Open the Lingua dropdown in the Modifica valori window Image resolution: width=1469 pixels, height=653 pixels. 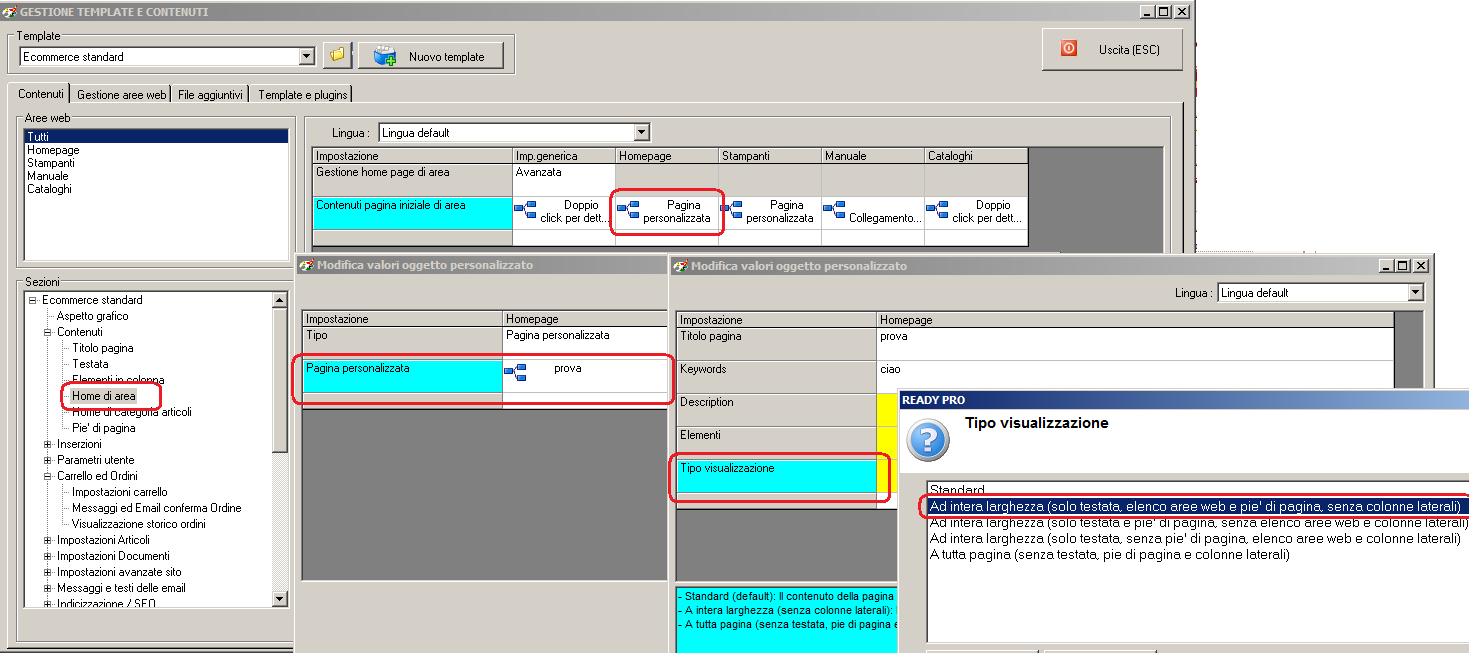(1414, 293)
